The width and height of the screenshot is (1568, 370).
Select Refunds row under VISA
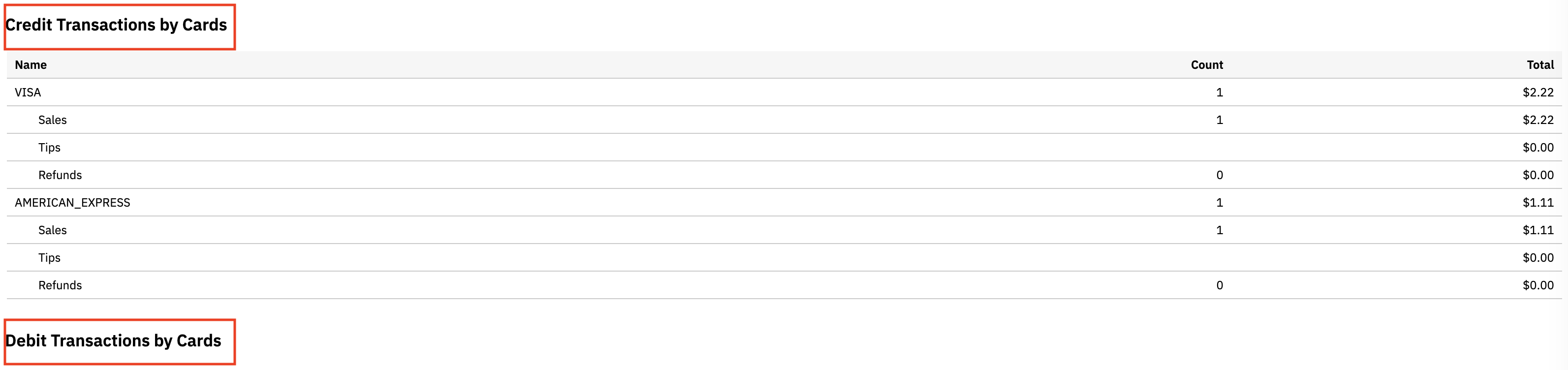pos(784,175)
